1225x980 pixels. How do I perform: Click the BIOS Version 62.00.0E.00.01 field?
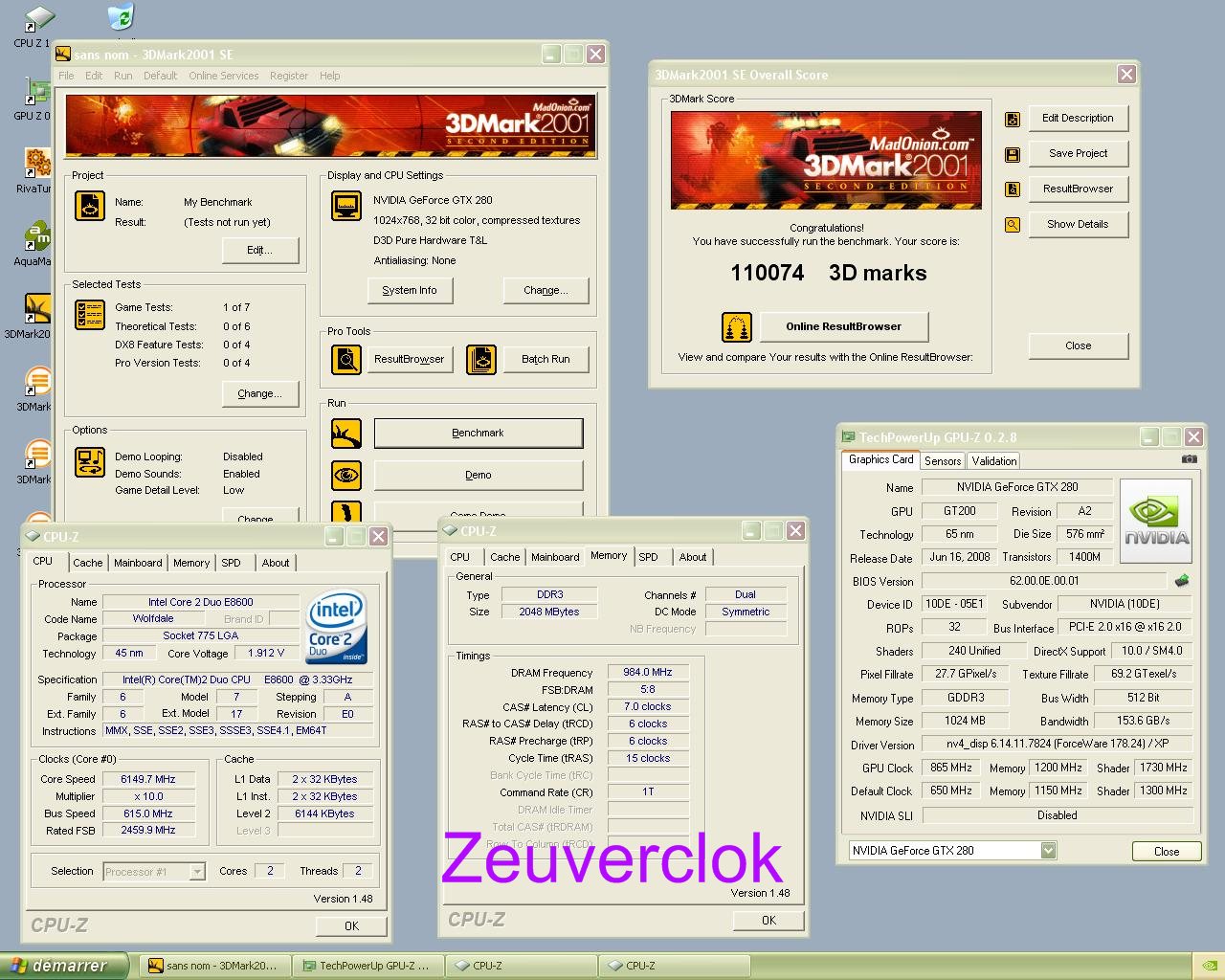pos(1044,581)
